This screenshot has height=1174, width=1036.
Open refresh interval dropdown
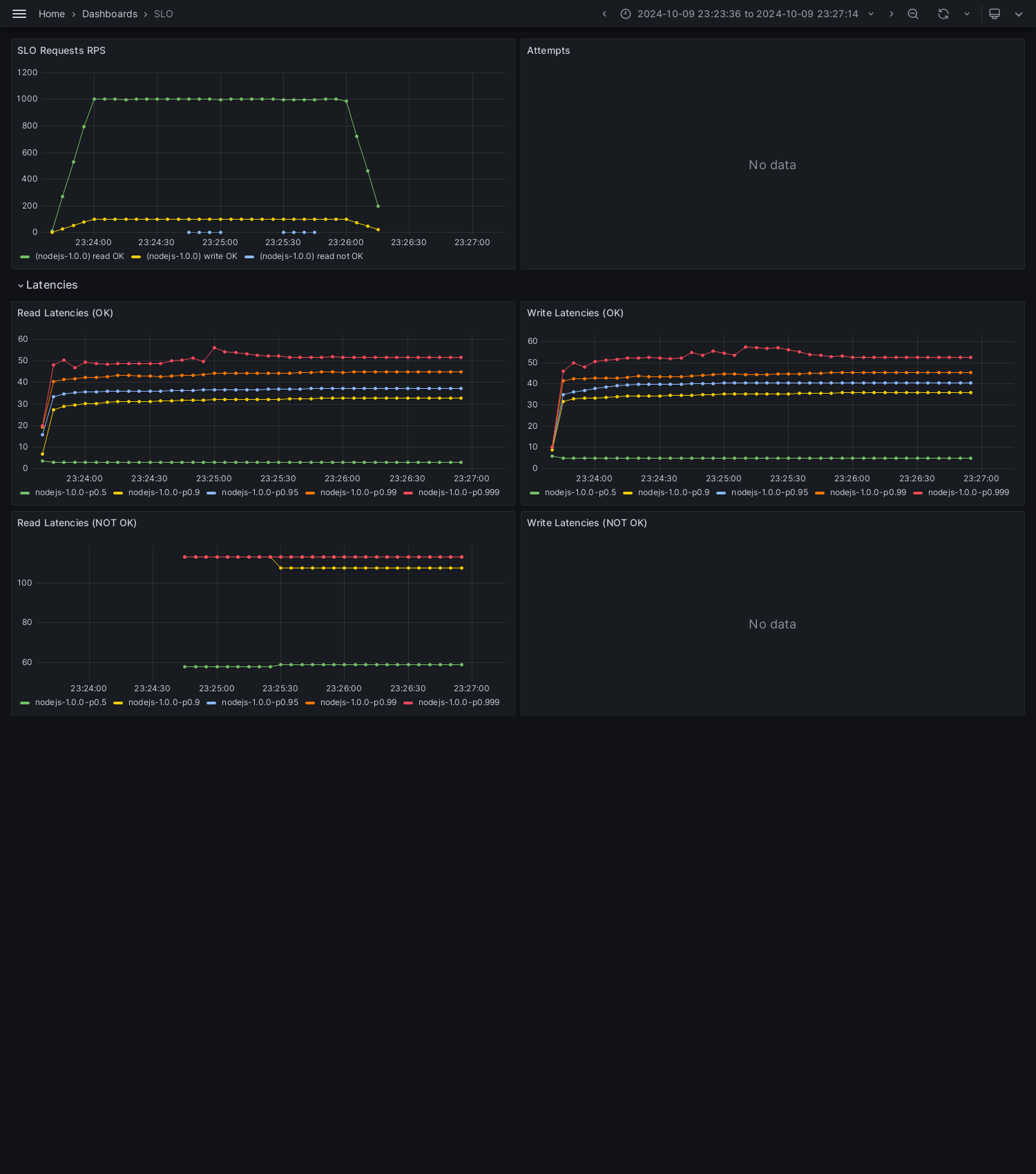tap(967, 14)
